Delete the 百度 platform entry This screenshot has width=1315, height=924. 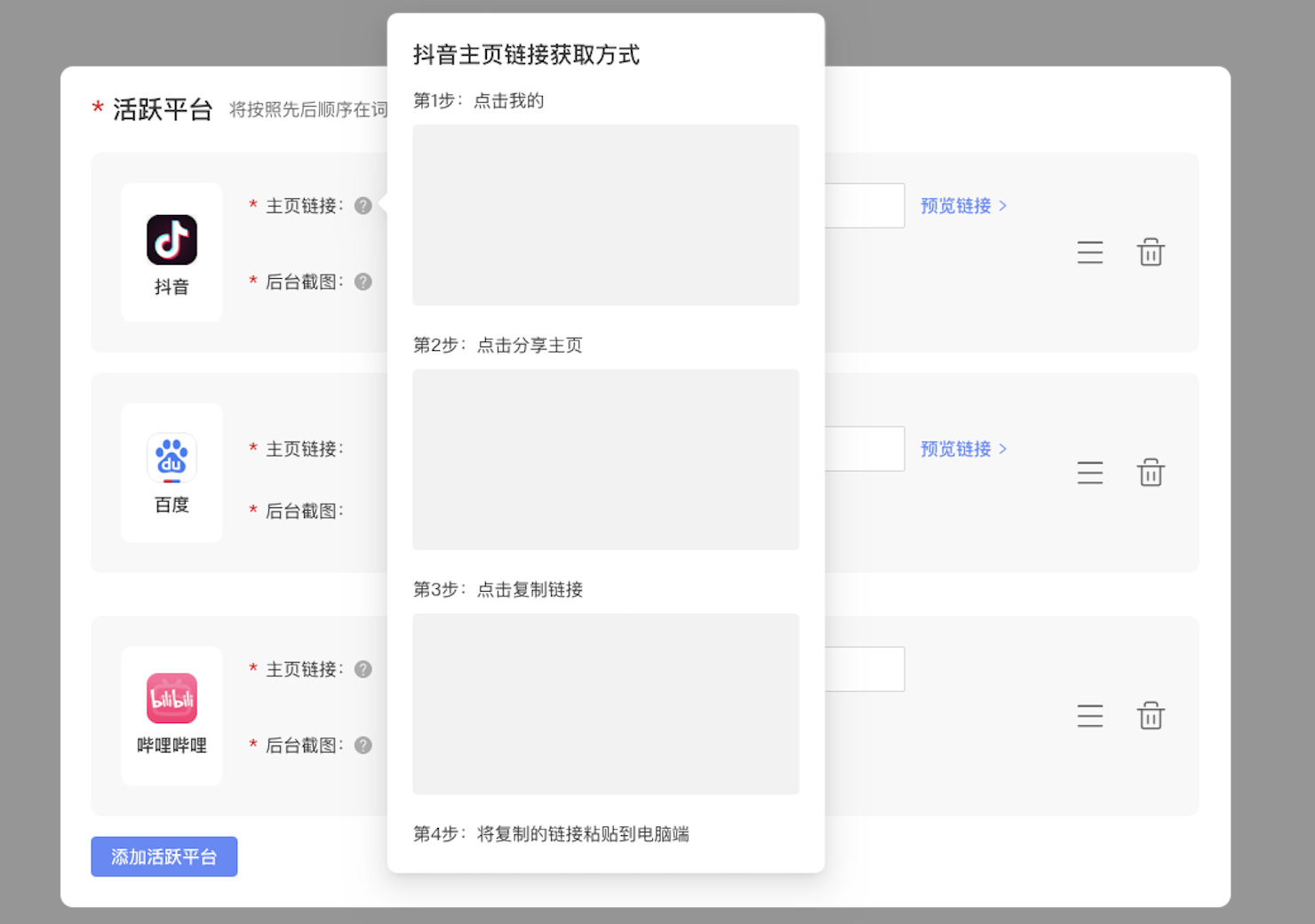1151,473
